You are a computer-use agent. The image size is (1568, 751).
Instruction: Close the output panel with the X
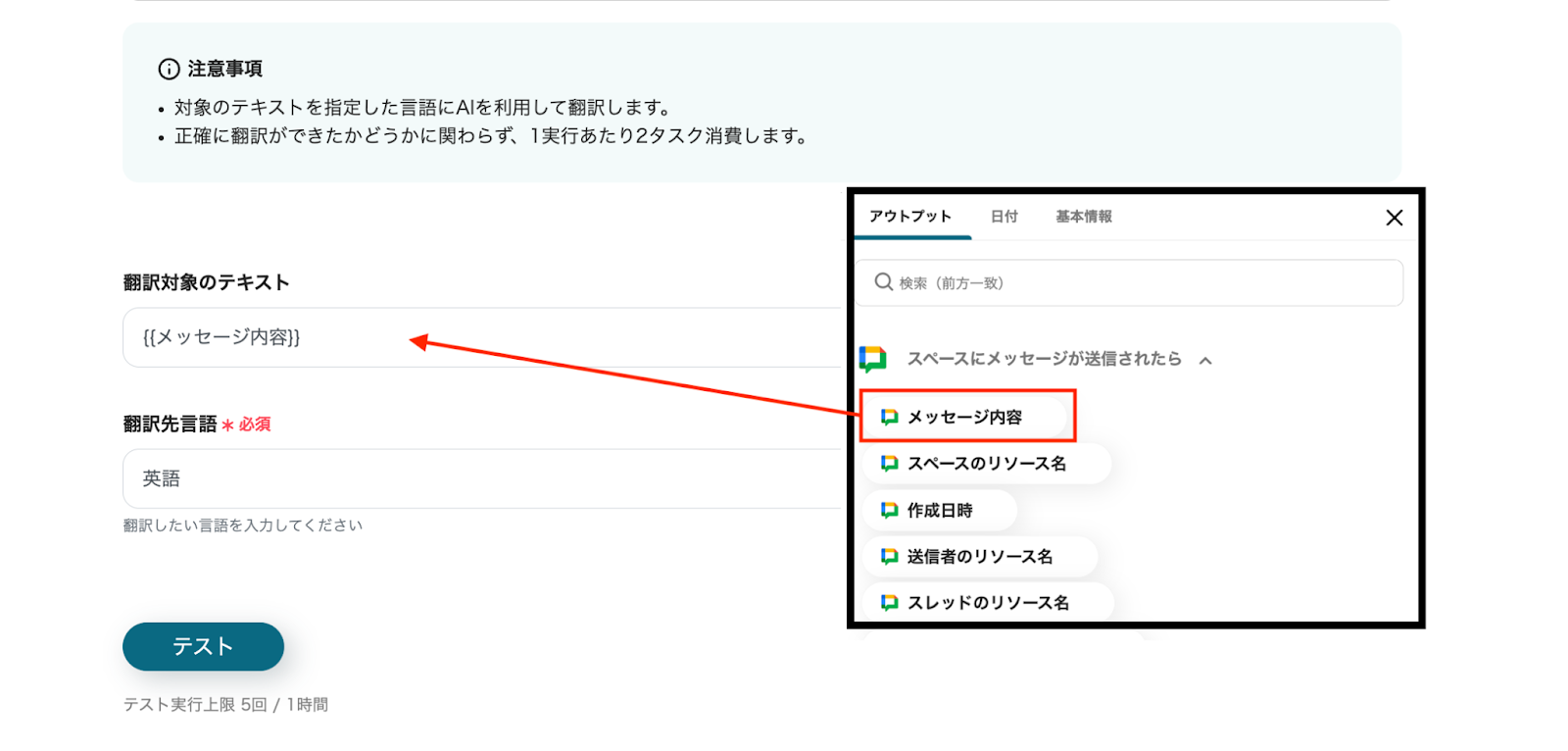pos(1395,218)
